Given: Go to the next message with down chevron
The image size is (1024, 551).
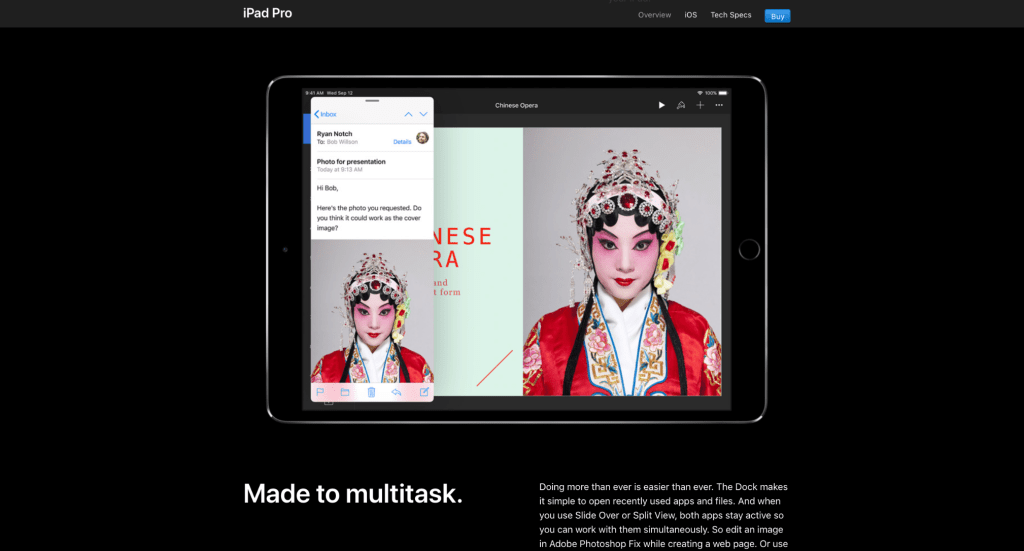Looking at the screenshot, I should point(424,114).
